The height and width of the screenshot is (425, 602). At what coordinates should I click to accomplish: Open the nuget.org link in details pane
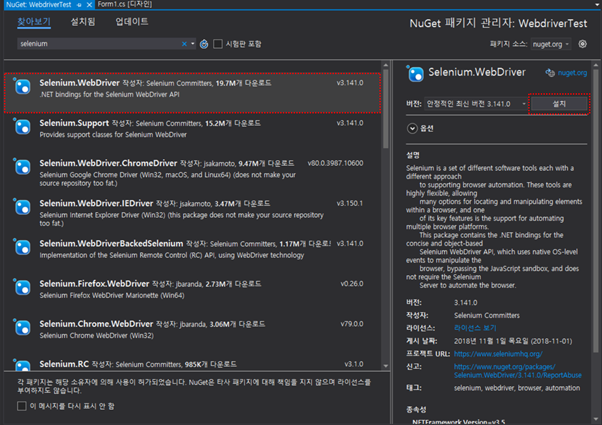(x=572, y=73)
